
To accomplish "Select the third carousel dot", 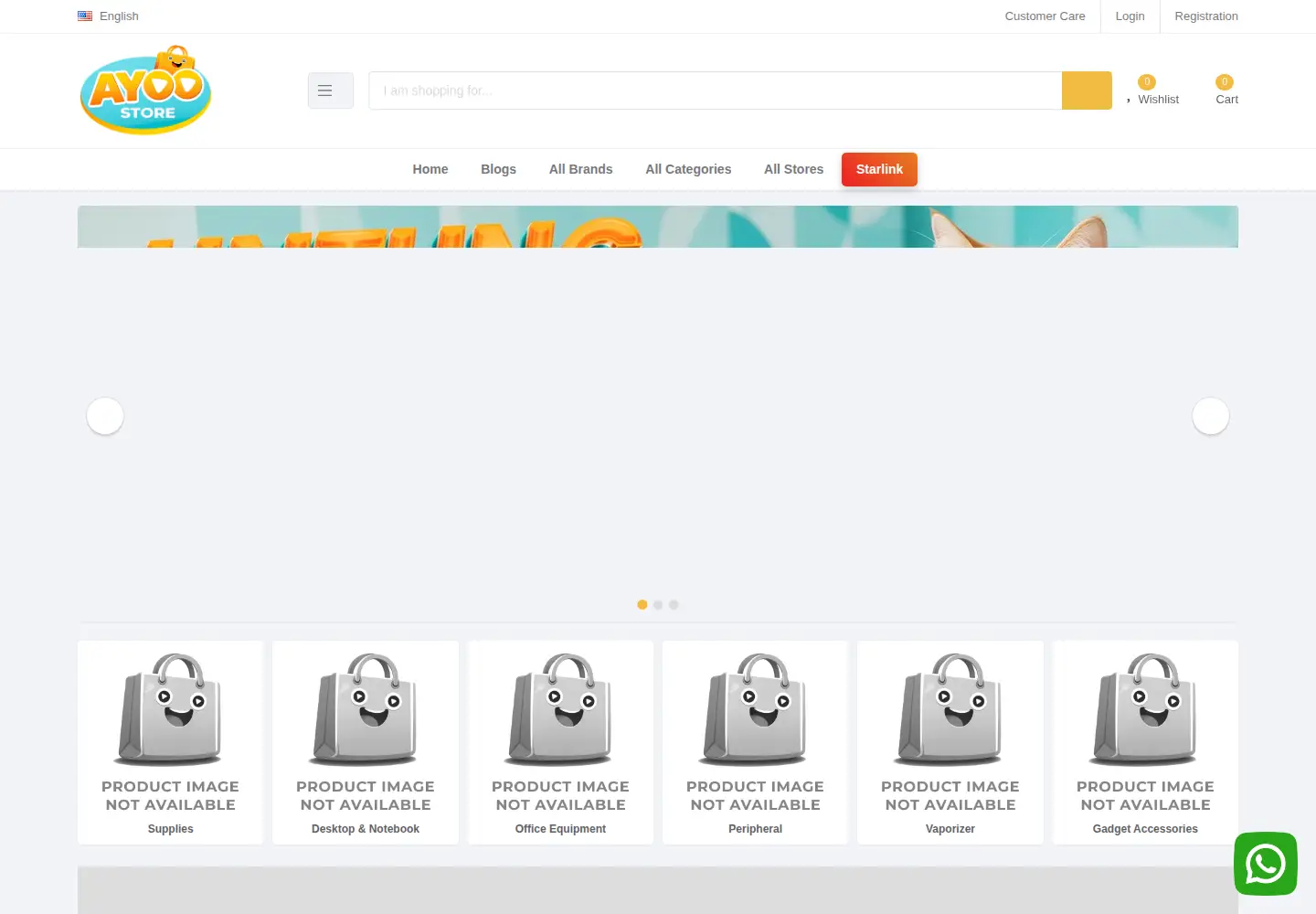I will 674,604.
